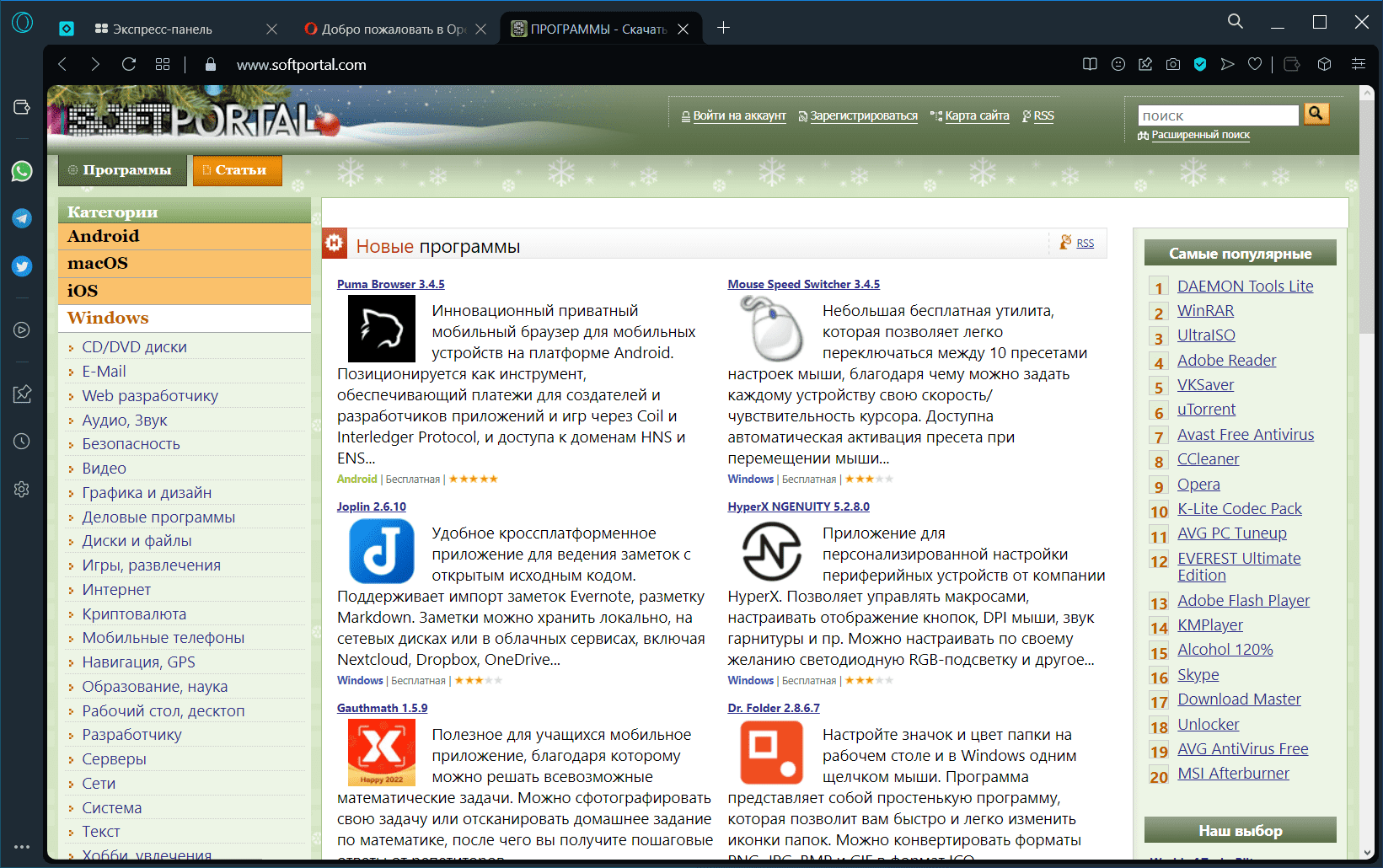The width and height of the screenshot is (1383, 868).
Task: Select the Windows category
Action: tap(185, 318)
